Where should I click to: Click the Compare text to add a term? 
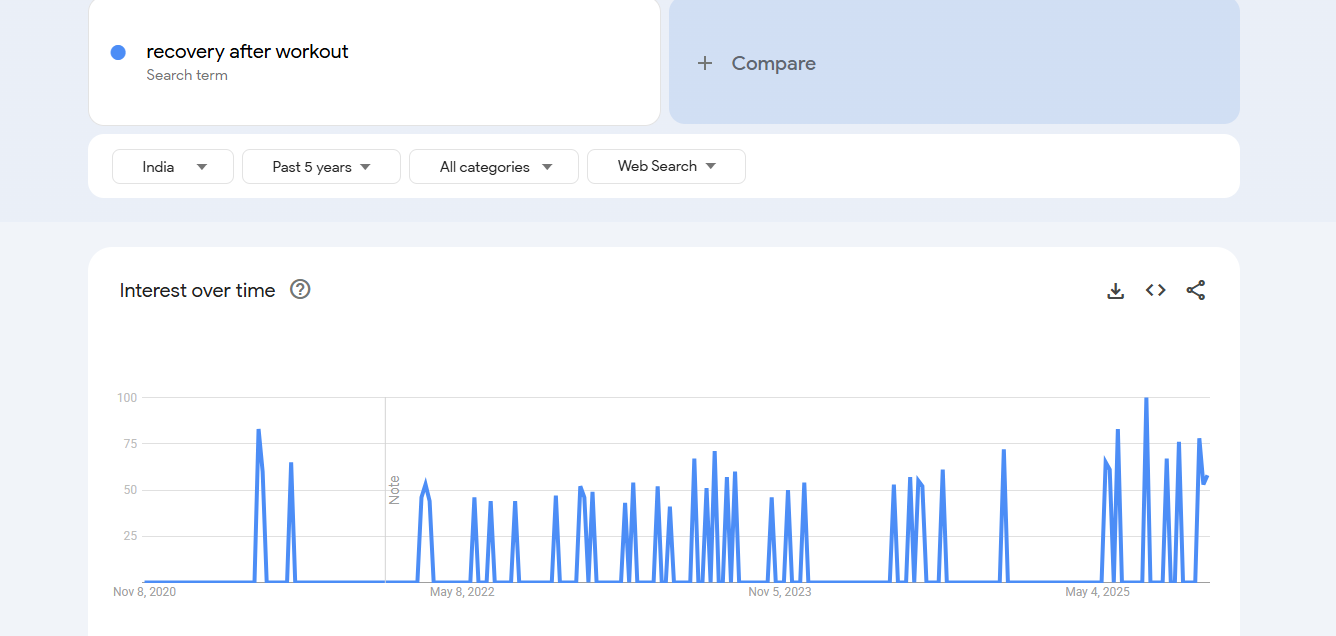tap(773, 63)
